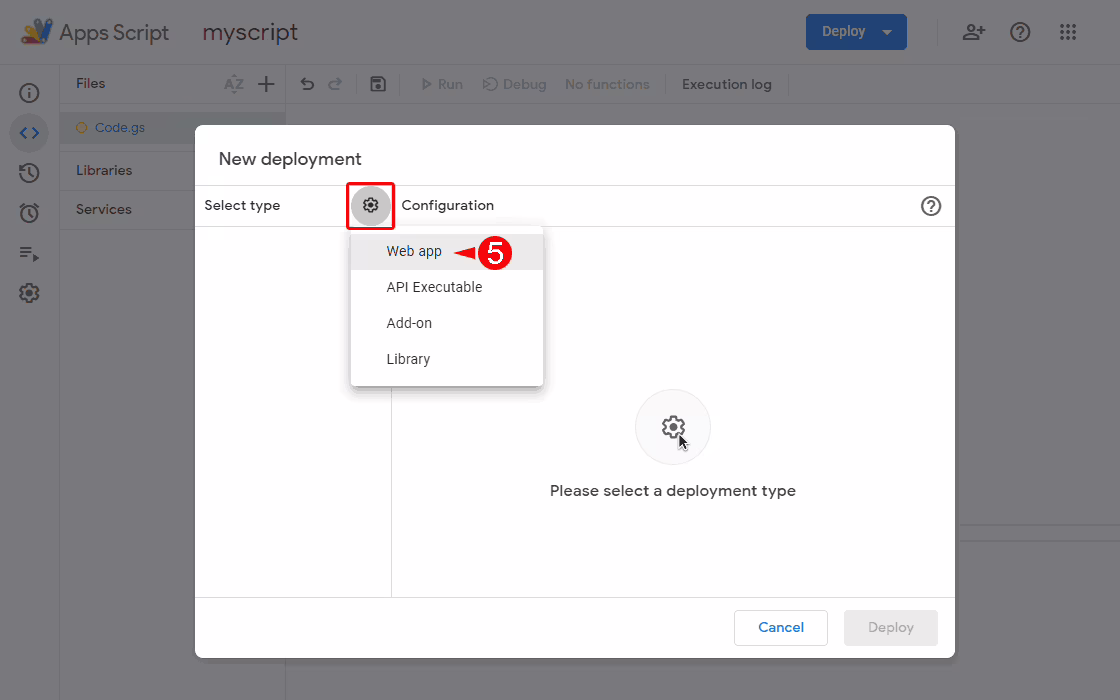Click the Support help icon in header
This screenshot has width=1120, height=700.
(x=1020, y=32)
